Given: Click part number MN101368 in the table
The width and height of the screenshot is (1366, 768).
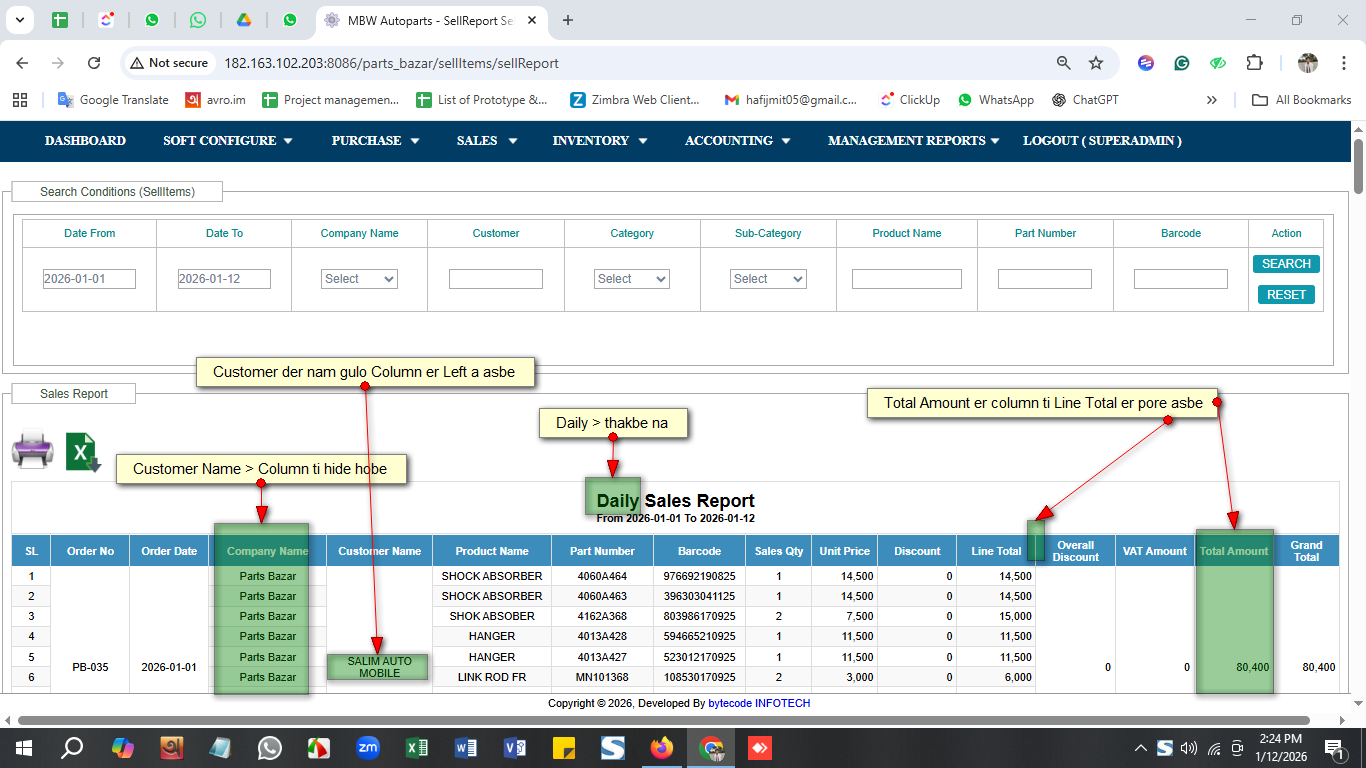Looking at the screenshot, I should tap(603, 677).
